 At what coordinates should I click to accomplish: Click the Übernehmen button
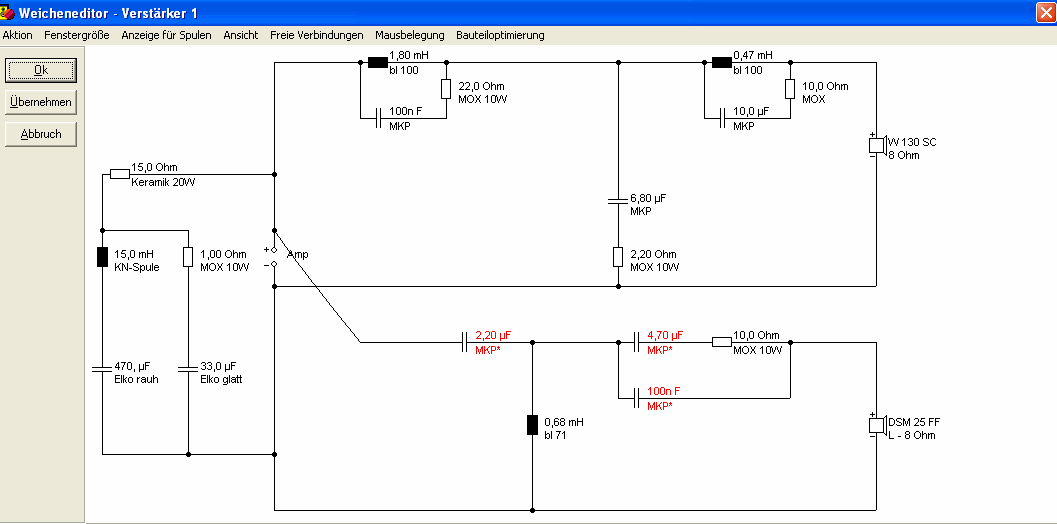tap(41, 102)
